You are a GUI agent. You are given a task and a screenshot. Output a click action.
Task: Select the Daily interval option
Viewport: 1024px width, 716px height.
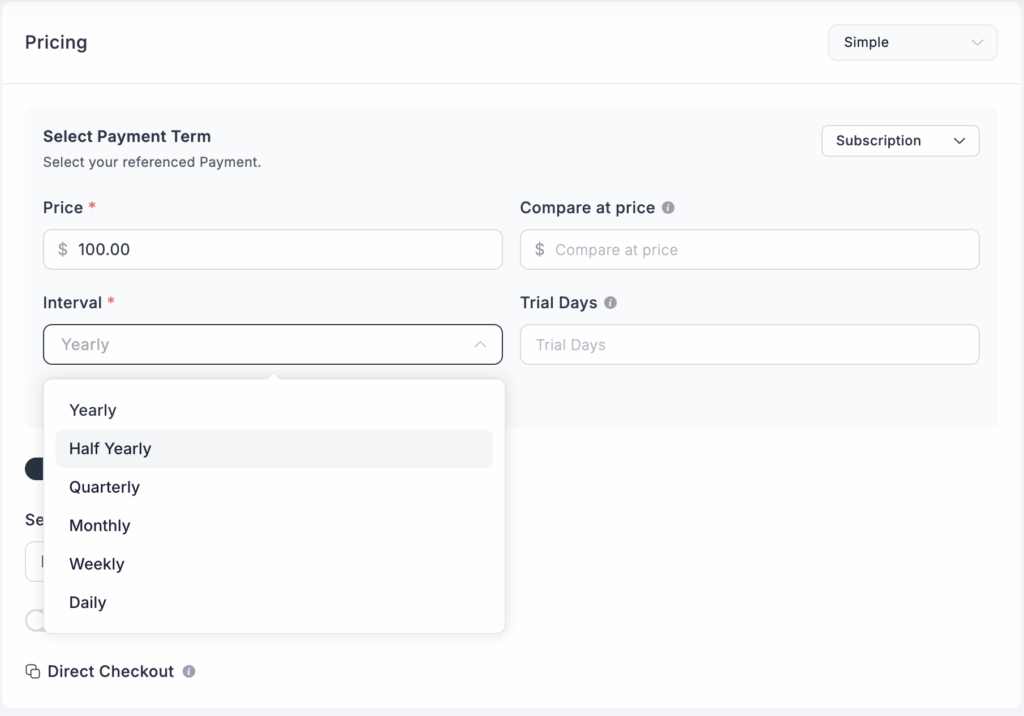(88, 603)
